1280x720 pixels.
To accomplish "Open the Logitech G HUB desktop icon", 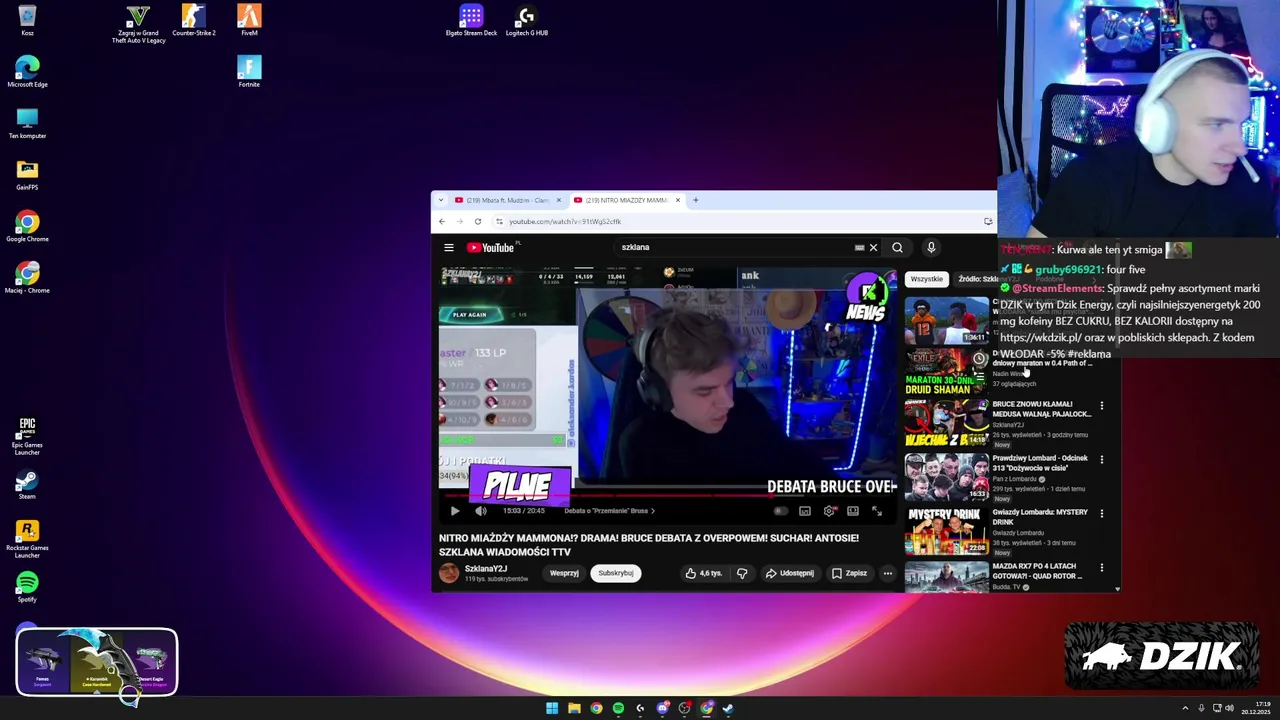I will tap(526, 20).
